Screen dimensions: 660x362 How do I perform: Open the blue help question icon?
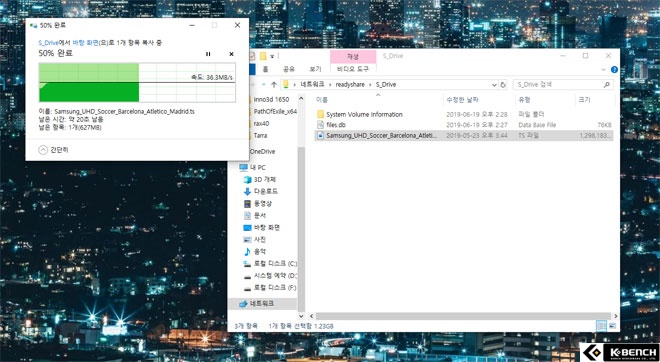614,69
